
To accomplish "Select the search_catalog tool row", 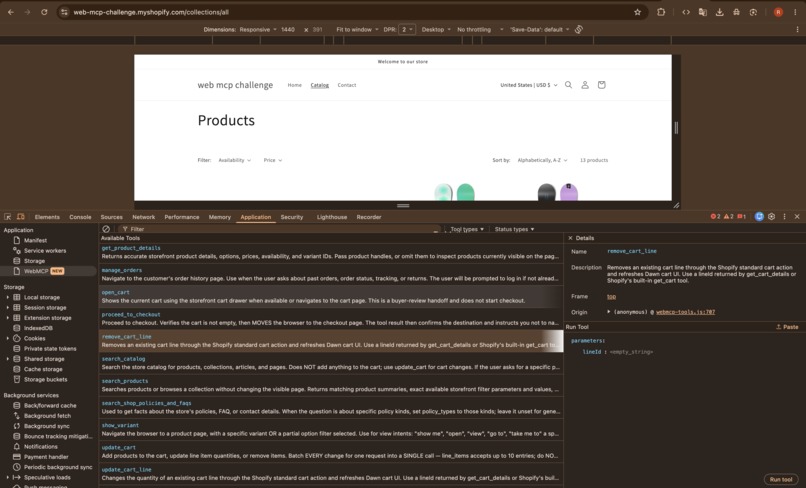I will point(331,363).
